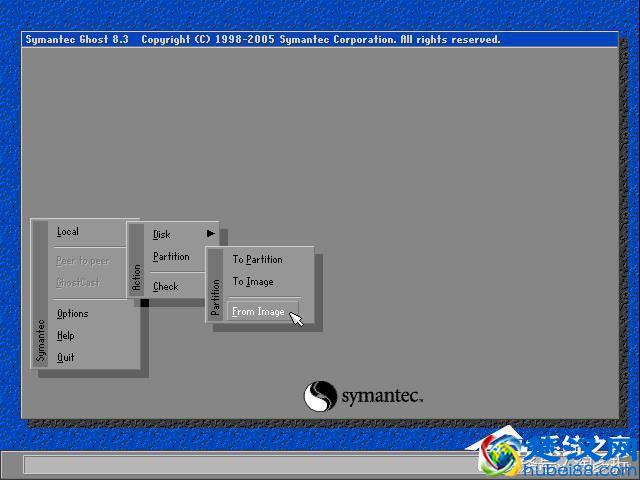
Task: Click the disabled GhostCast menu item
Action: 78,283
